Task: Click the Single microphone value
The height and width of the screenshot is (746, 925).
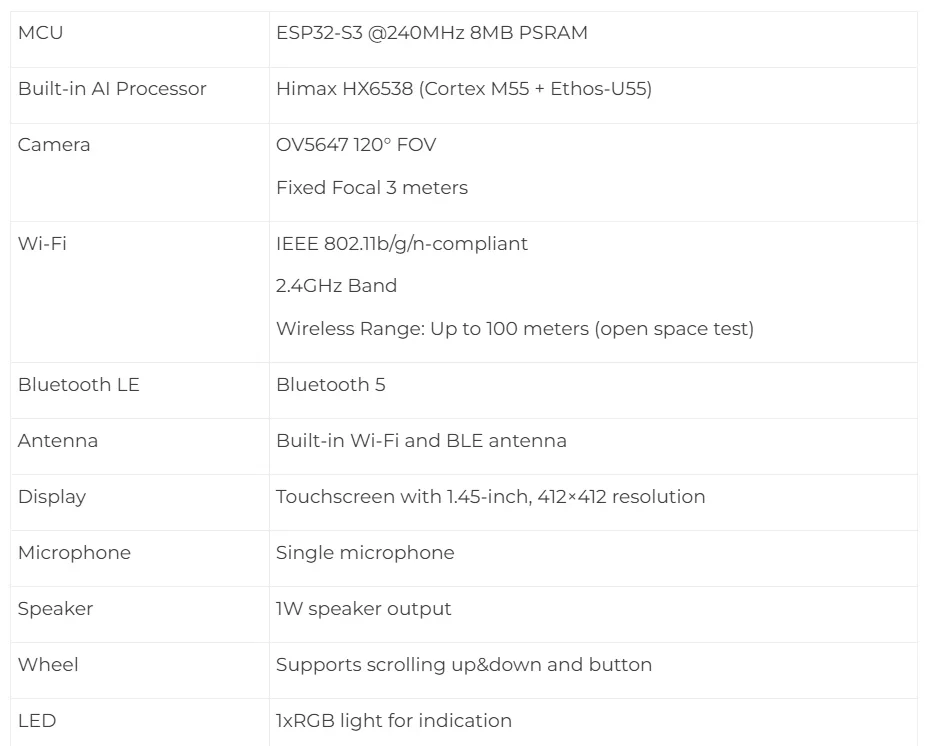Action: (x=365, y=553)
